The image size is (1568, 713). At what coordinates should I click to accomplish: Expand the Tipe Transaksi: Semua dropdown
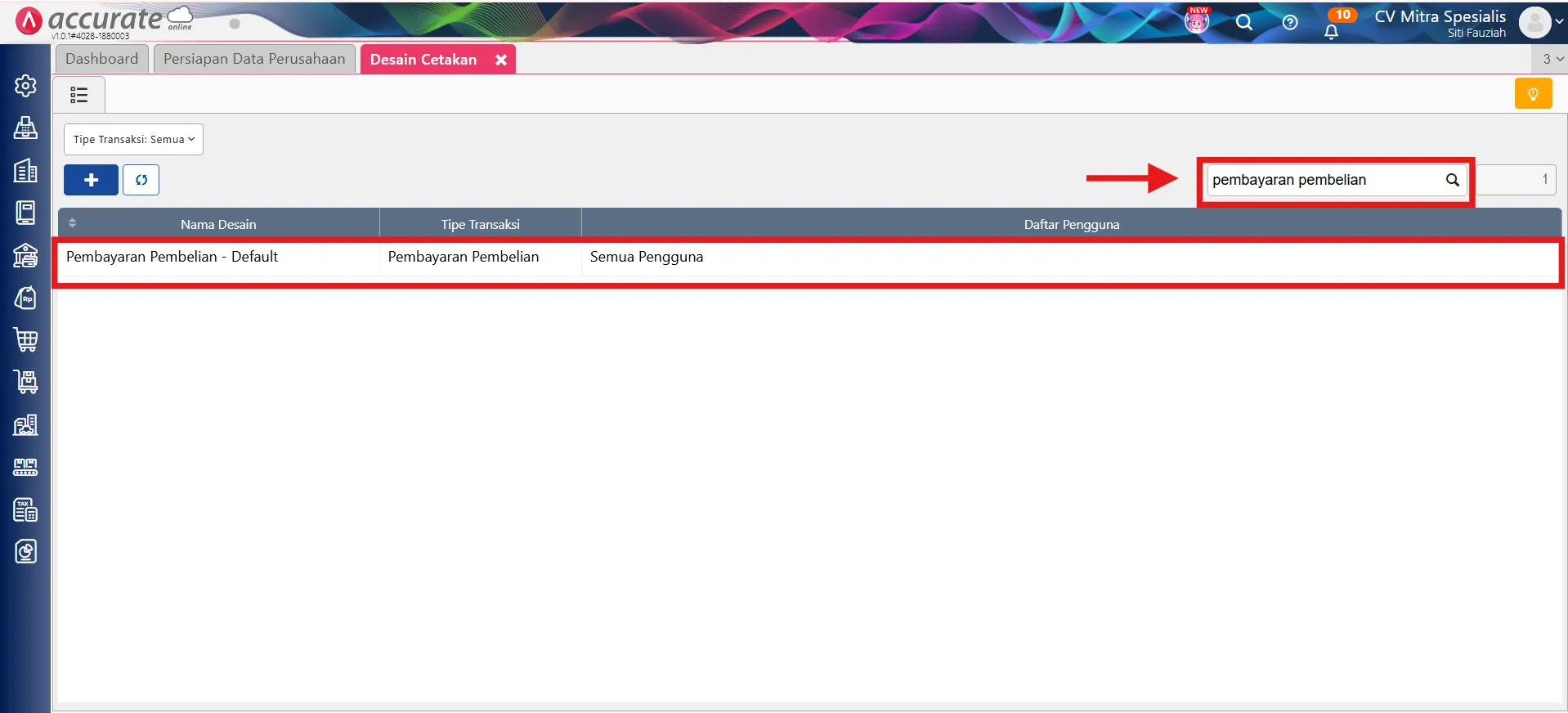[133, 140]
